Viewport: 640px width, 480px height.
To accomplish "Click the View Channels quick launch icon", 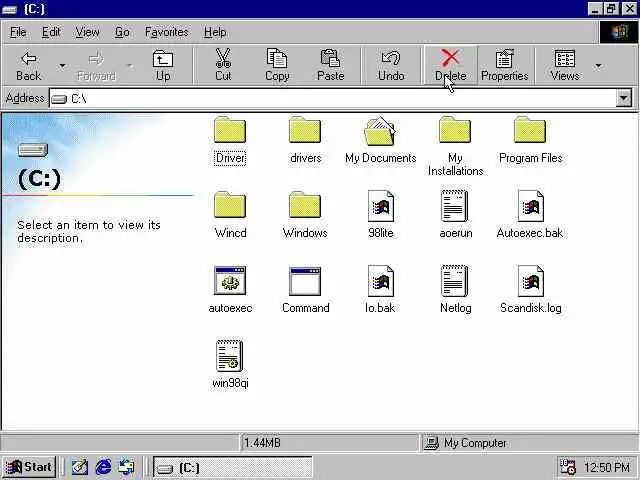I will coord(127,467).
